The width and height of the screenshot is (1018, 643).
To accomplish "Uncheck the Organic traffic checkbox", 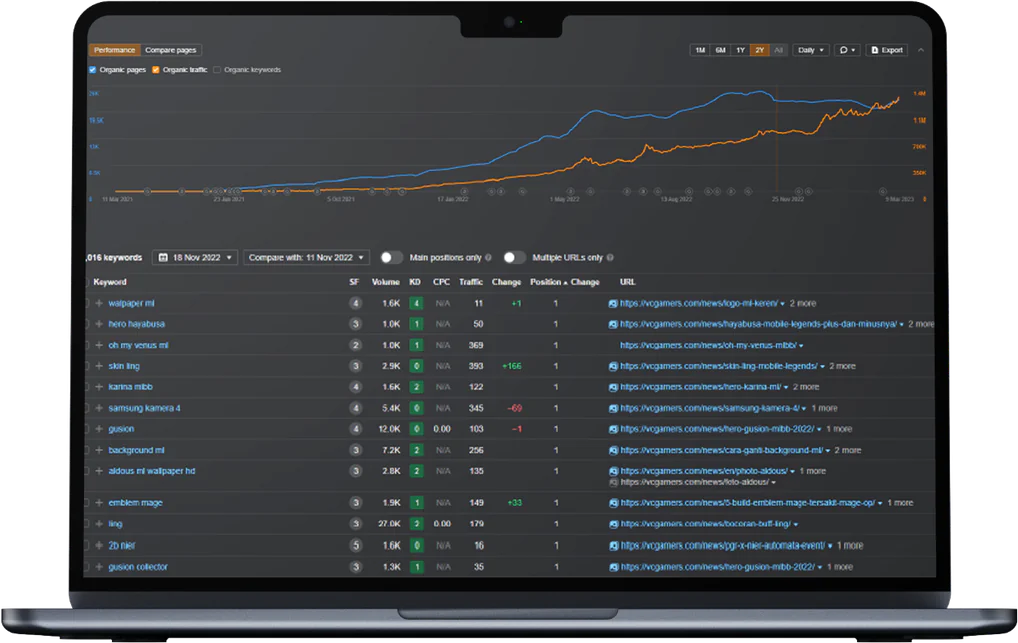I will 156,69.
